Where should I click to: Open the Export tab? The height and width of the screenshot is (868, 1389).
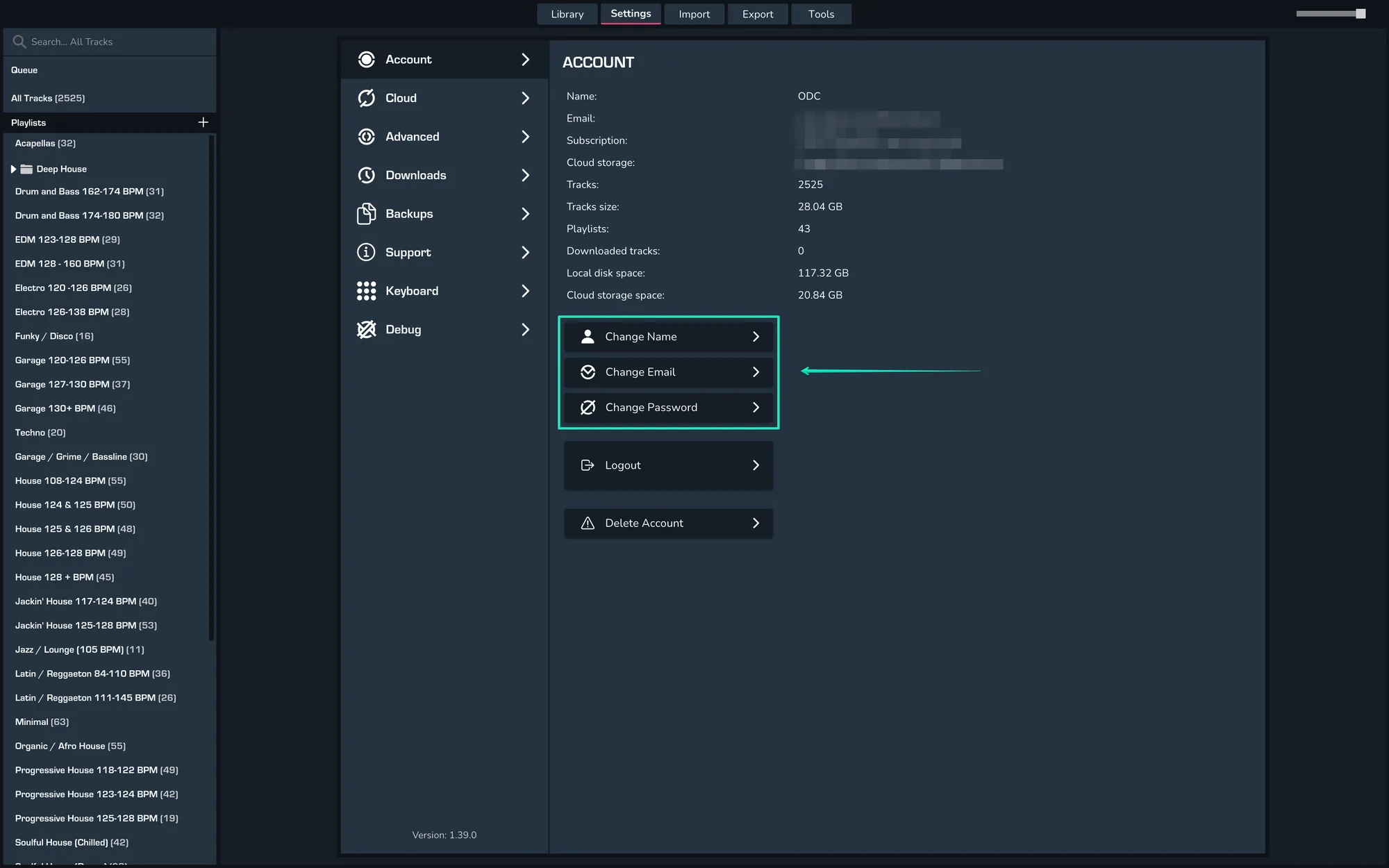click(x=757, y=14)
